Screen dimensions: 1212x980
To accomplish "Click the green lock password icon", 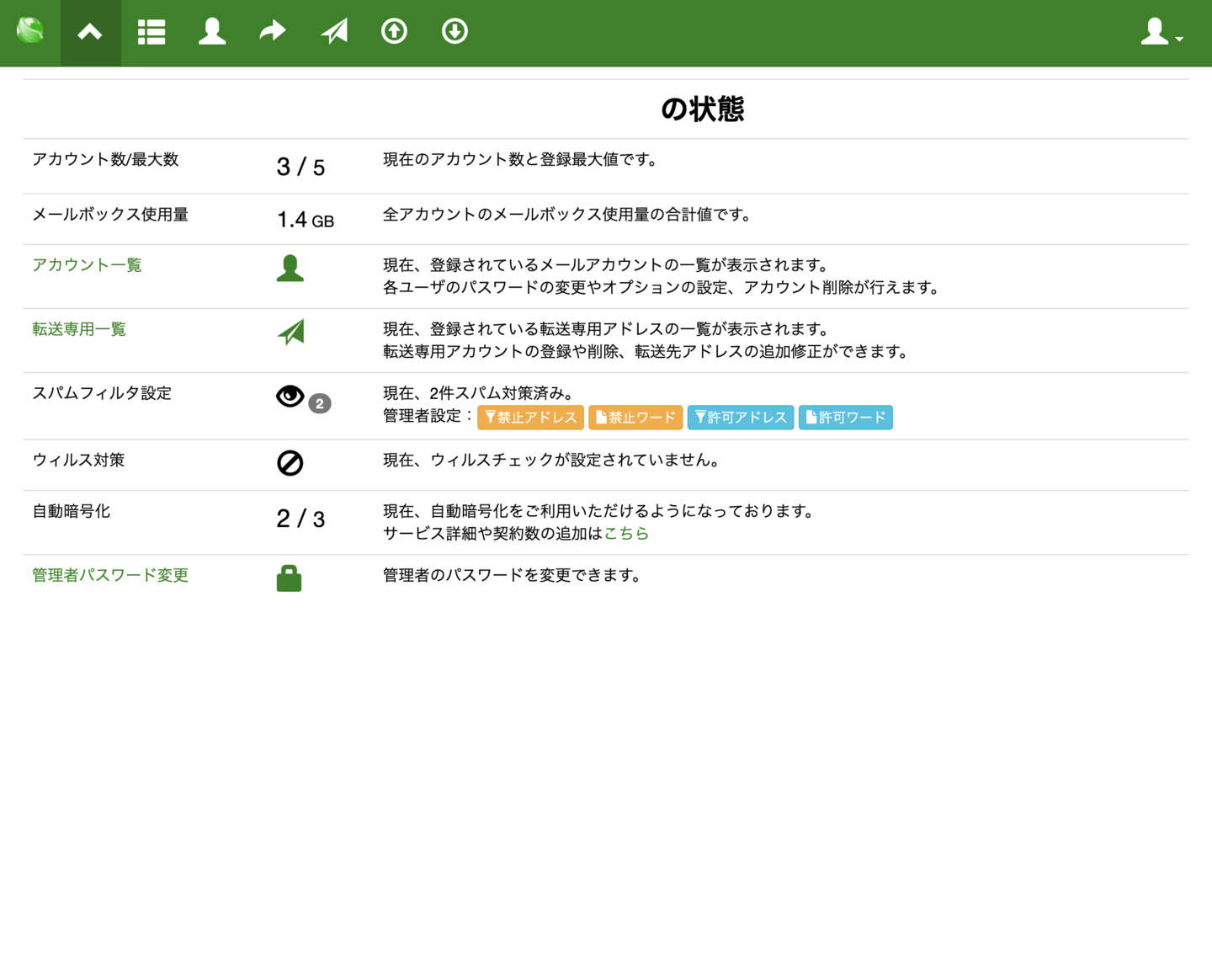I will coord(289,578).
